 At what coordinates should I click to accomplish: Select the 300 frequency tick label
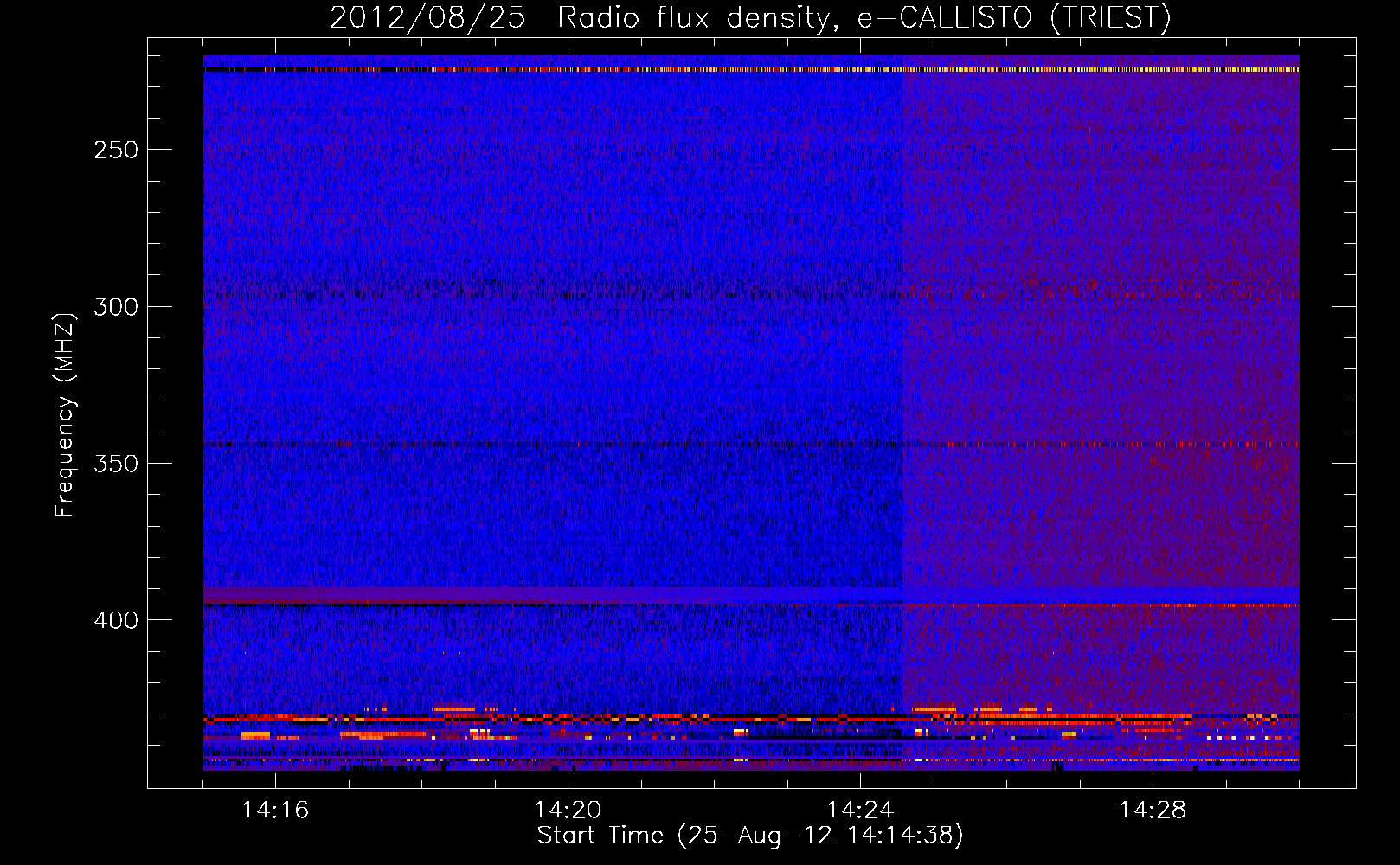[x=116, y=307]
